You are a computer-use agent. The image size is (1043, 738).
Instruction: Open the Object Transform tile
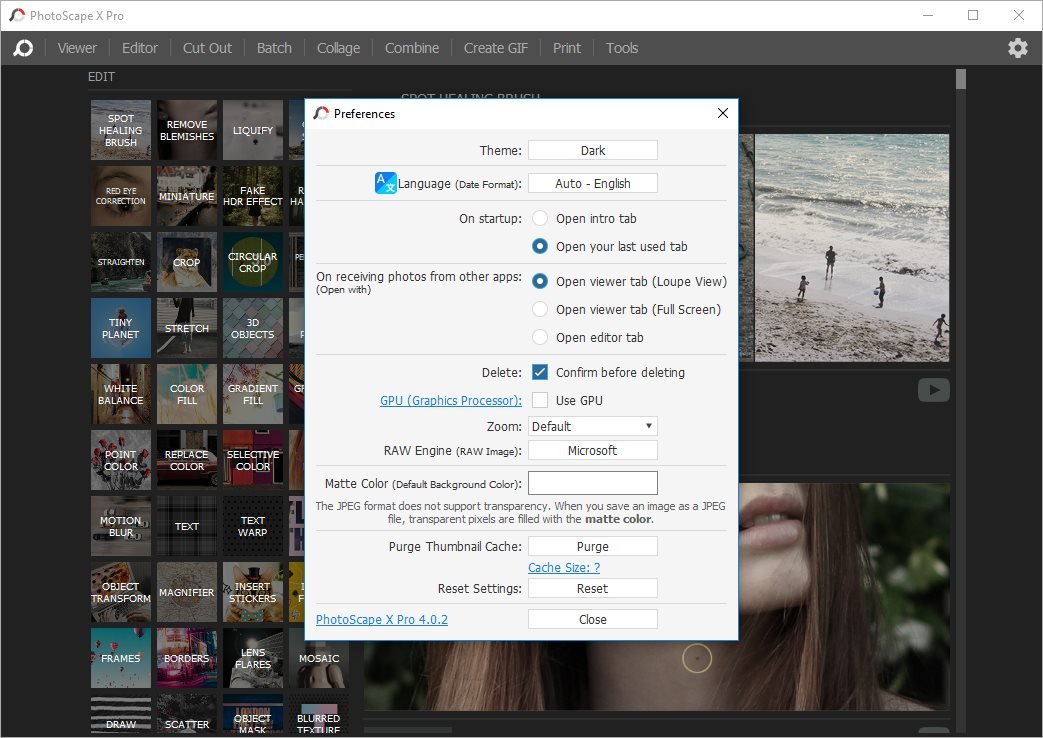(x=120, y=592)
